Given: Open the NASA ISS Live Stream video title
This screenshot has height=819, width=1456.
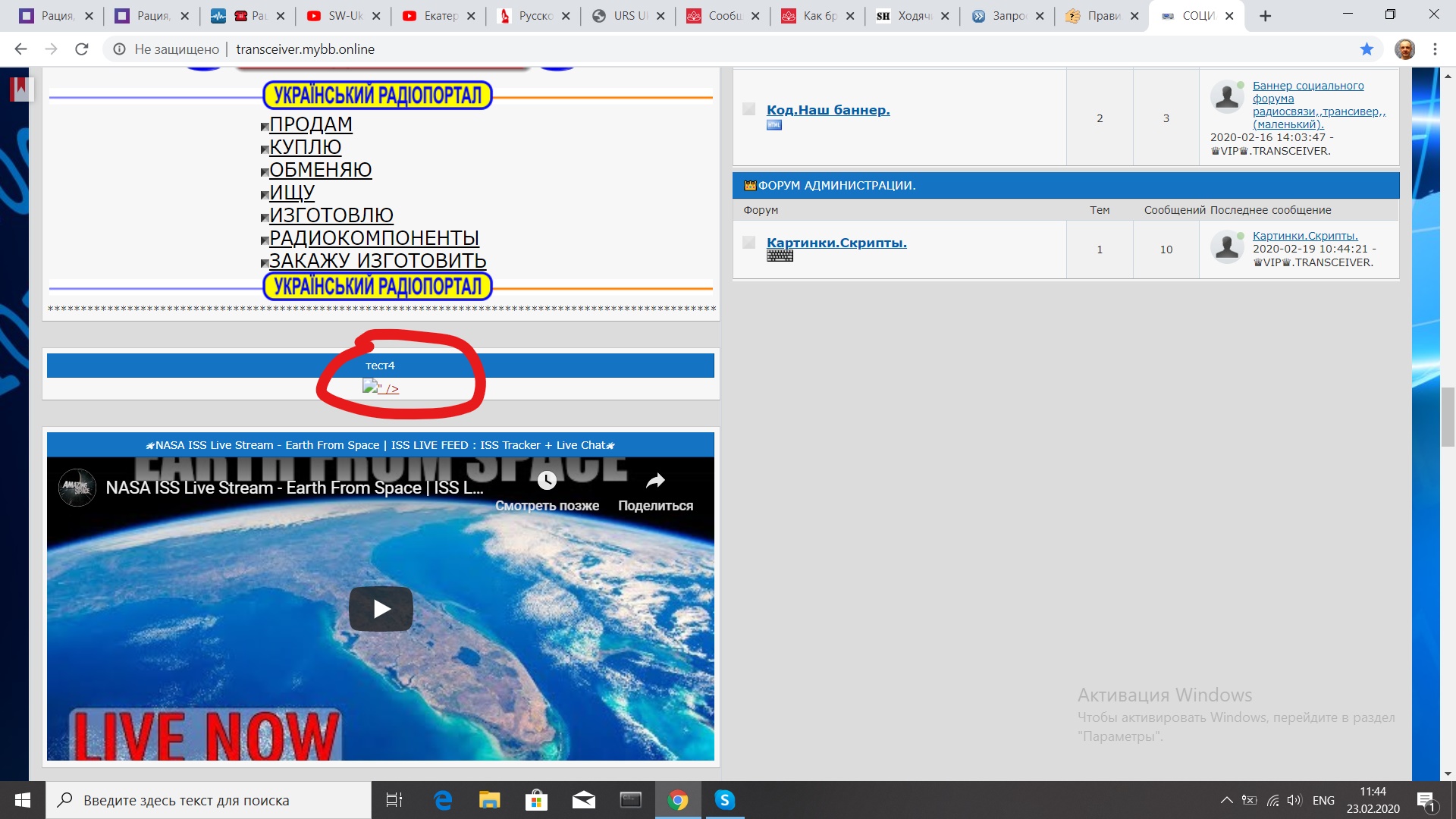Looking at the screenshot, I should 294,488.
